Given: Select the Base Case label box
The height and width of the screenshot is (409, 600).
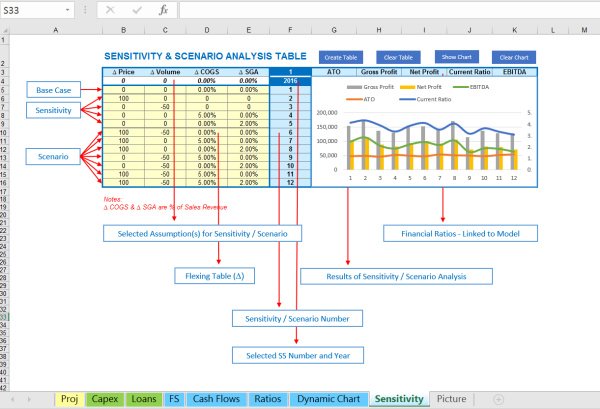Looking at the screenshot, I should 52,90.
